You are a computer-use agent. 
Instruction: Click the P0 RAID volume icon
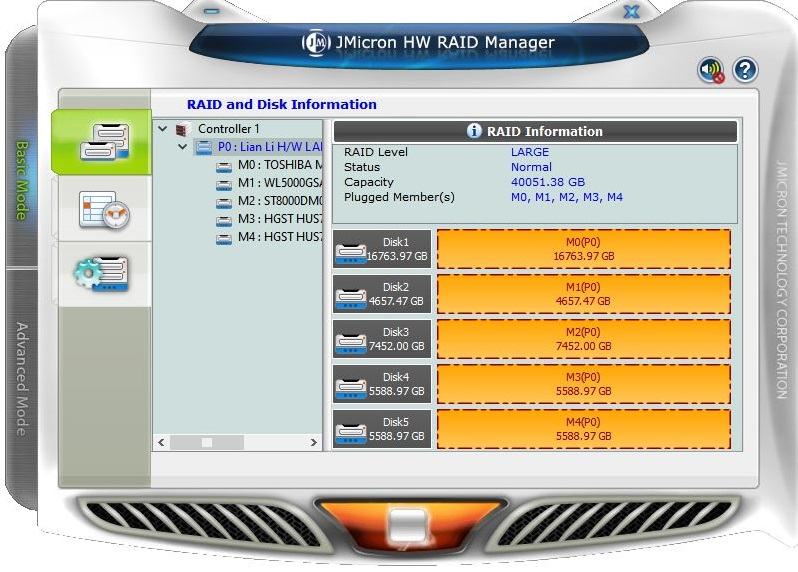coord(204,148)
